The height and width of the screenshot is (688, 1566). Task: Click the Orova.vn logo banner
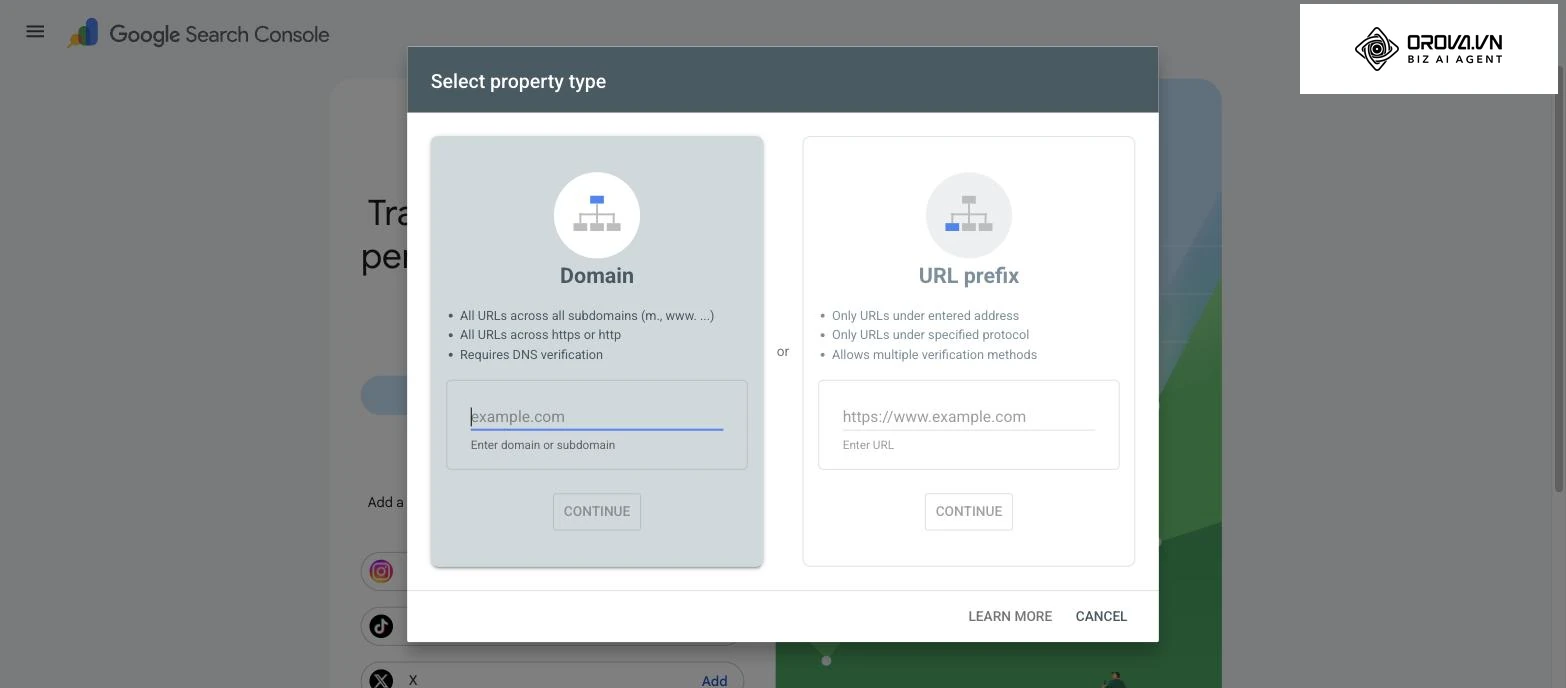pyautogui.click(x=1428, y=49)
